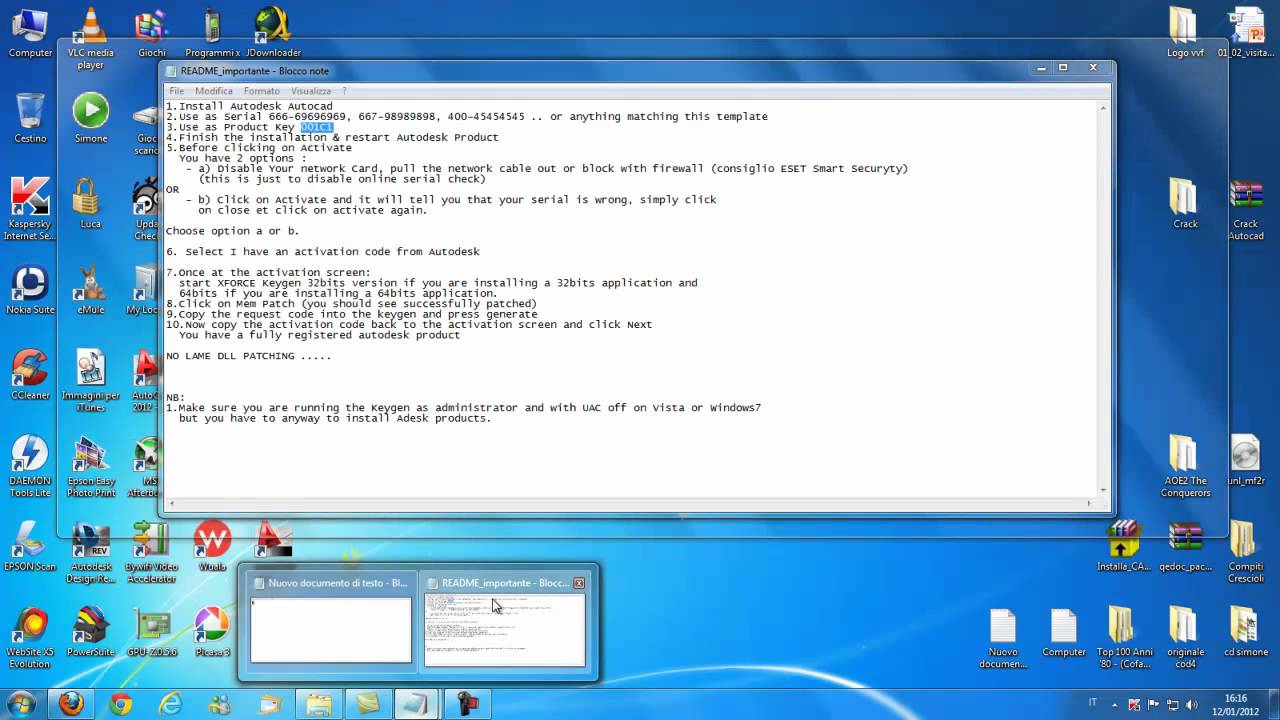This screenshot has height=720, width=1280.
Task: Click the highlighted product key text 001C1
Action: (316, 127)
